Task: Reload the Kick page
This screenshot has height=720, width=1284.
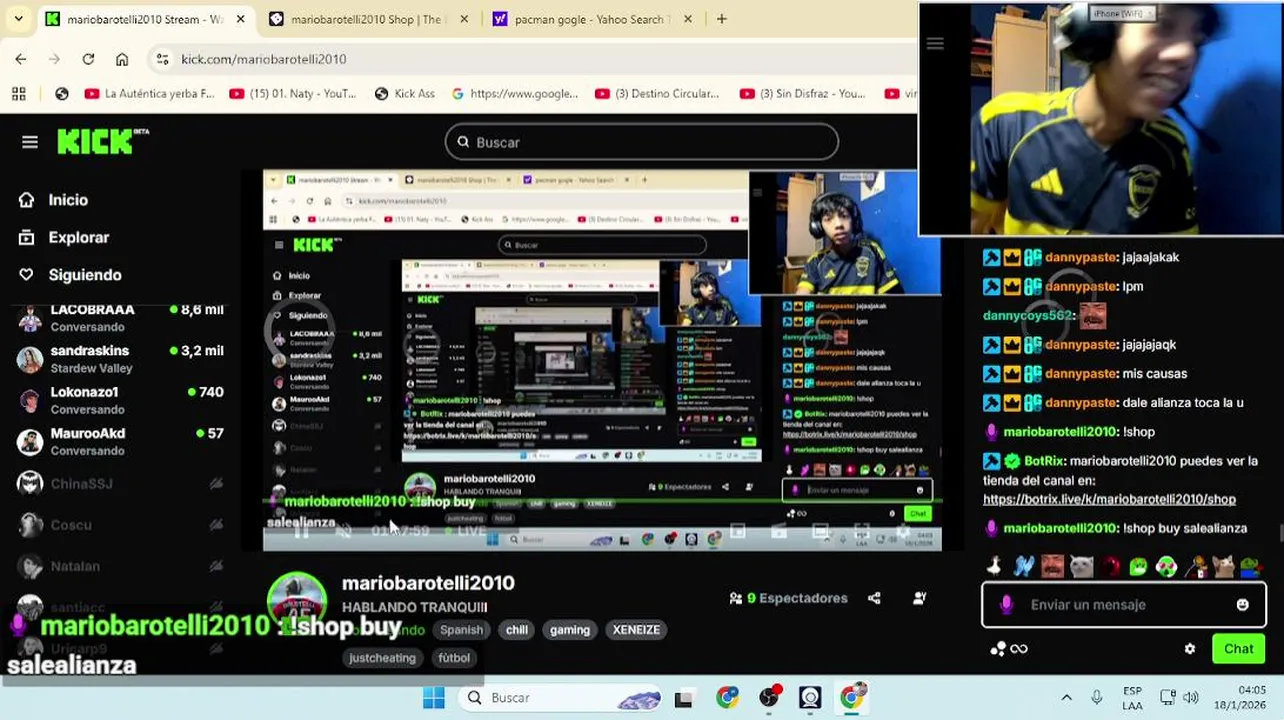Action: pyautogui.click(x=88, y=59)
